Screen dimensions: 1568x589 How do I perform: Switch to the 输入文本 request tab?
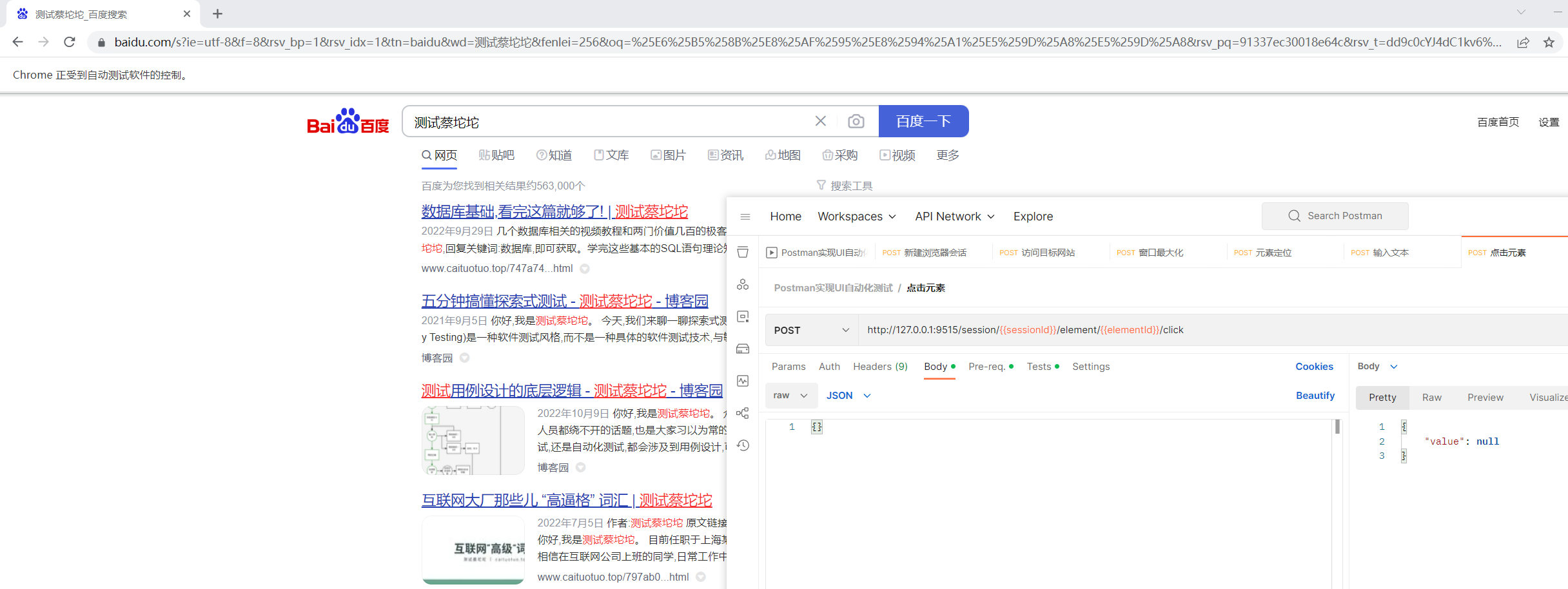[1380, 253]
